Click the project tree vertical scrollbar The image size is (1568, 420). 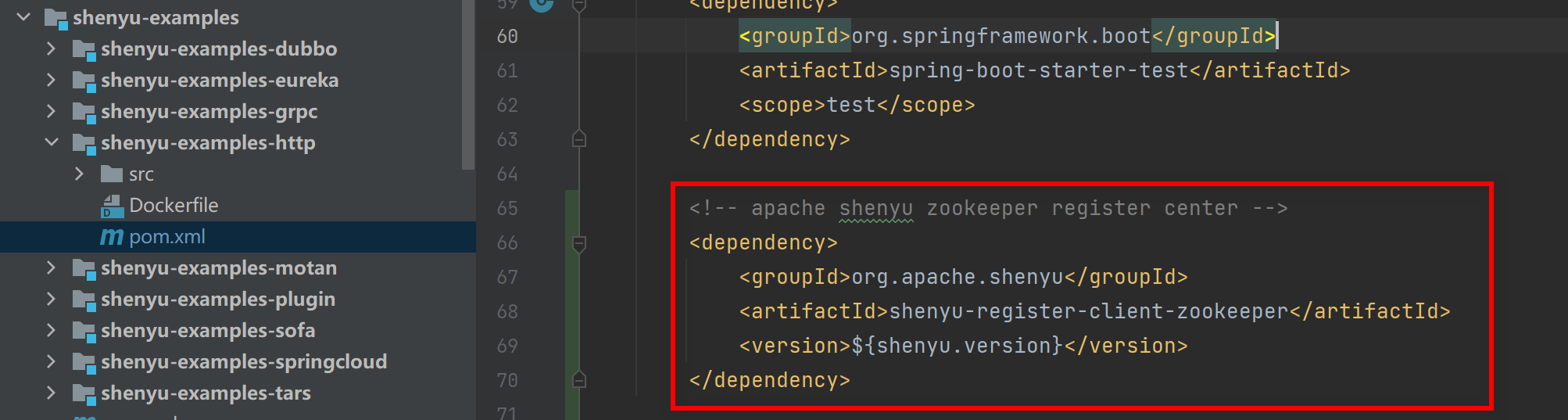(468, 86)
